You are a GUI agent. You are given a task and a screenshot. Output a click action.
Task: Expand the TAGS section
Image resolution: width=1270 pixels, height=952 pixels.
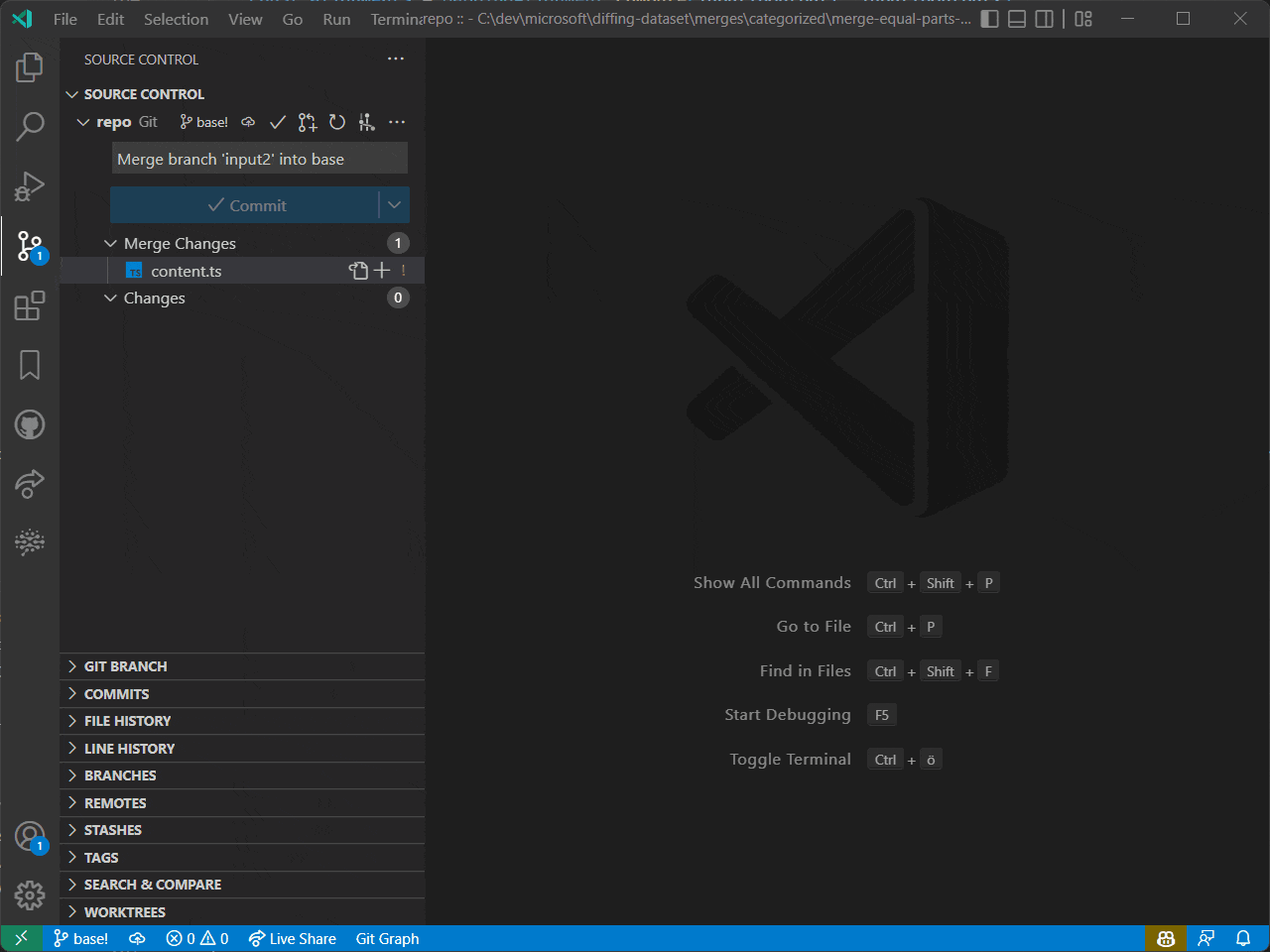242,858
